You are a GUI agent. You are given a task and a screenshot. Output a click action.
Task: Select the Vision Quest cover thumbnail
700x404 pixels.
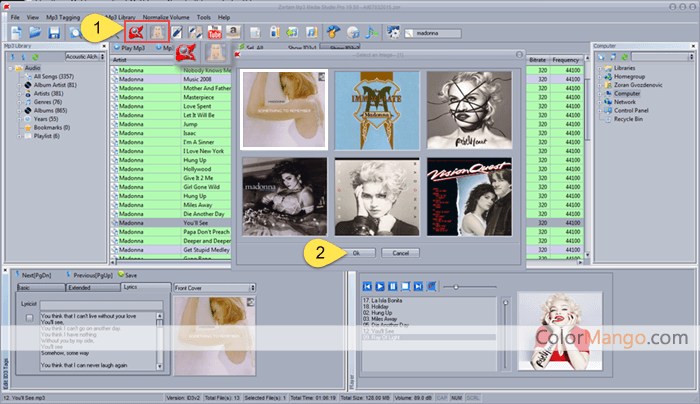[x=469, y=196]
